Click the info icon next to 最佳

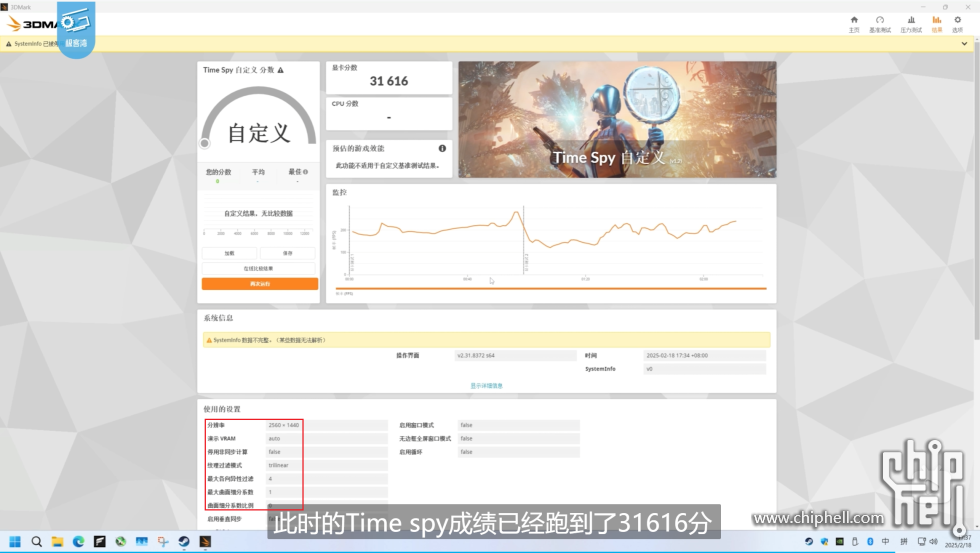click(x=305, y=172)
